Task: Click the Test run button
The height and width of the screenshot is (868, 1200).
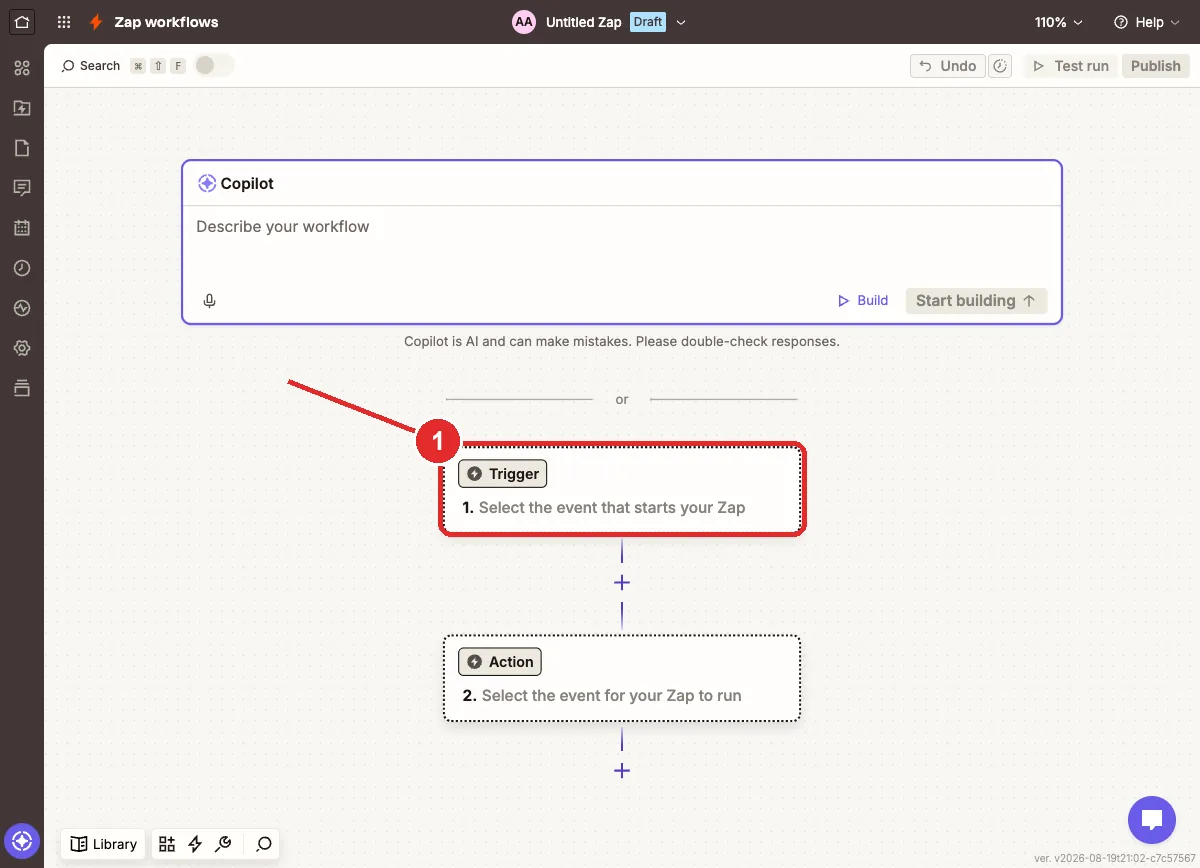Action: (1071, 66)
